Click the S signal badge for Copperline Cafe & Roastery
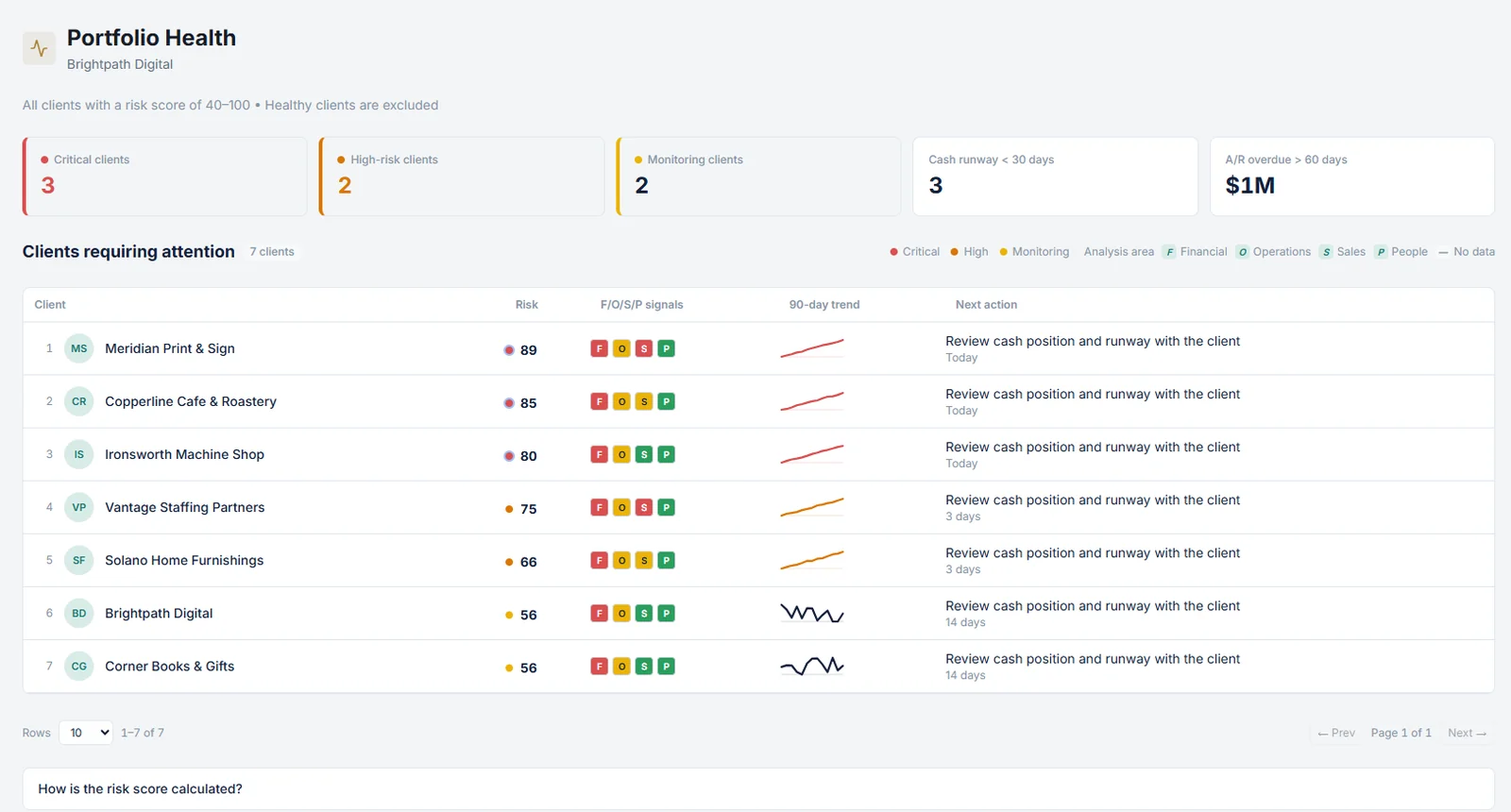This screenshot has width=1511, height=812. 644,401
